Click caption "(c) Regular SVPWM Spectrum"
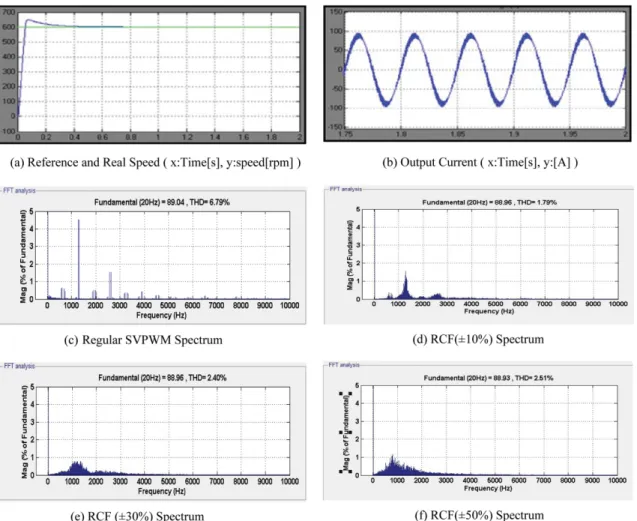 (x=143, y=340)
